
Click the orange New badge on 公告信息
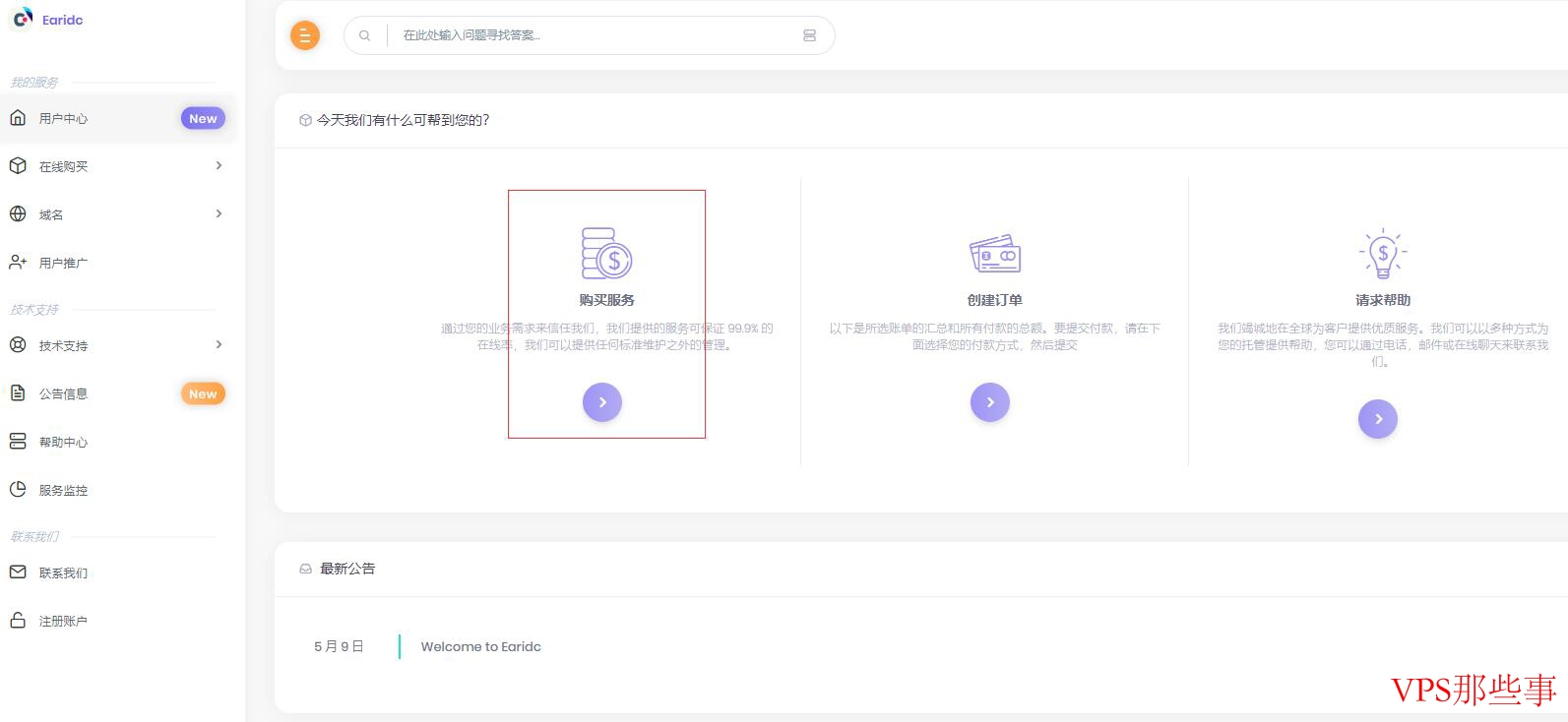203,393
